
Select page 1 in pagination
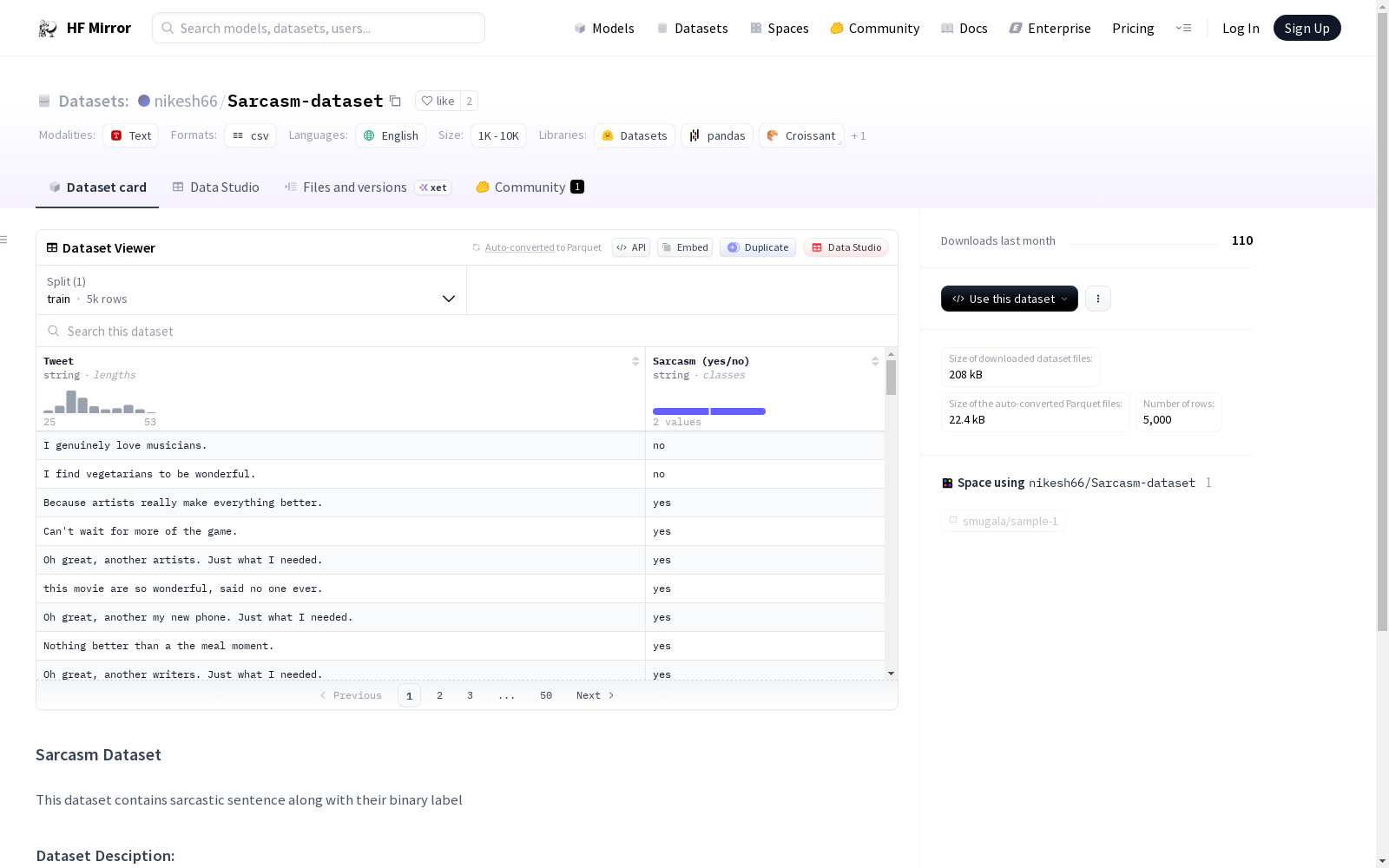[409, 695]
